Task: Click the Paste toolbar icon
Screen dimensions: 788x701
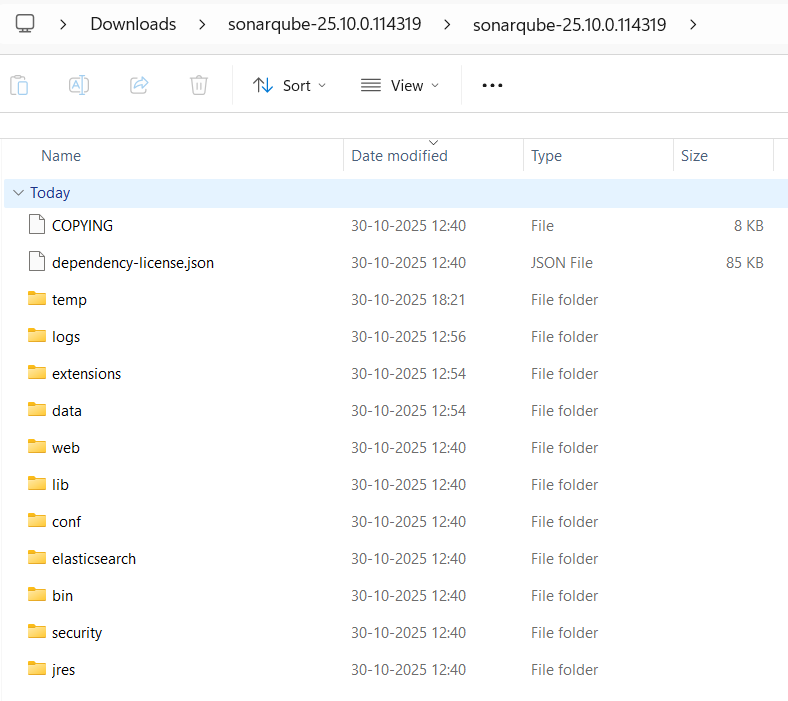Action: [x=19, y=85]
